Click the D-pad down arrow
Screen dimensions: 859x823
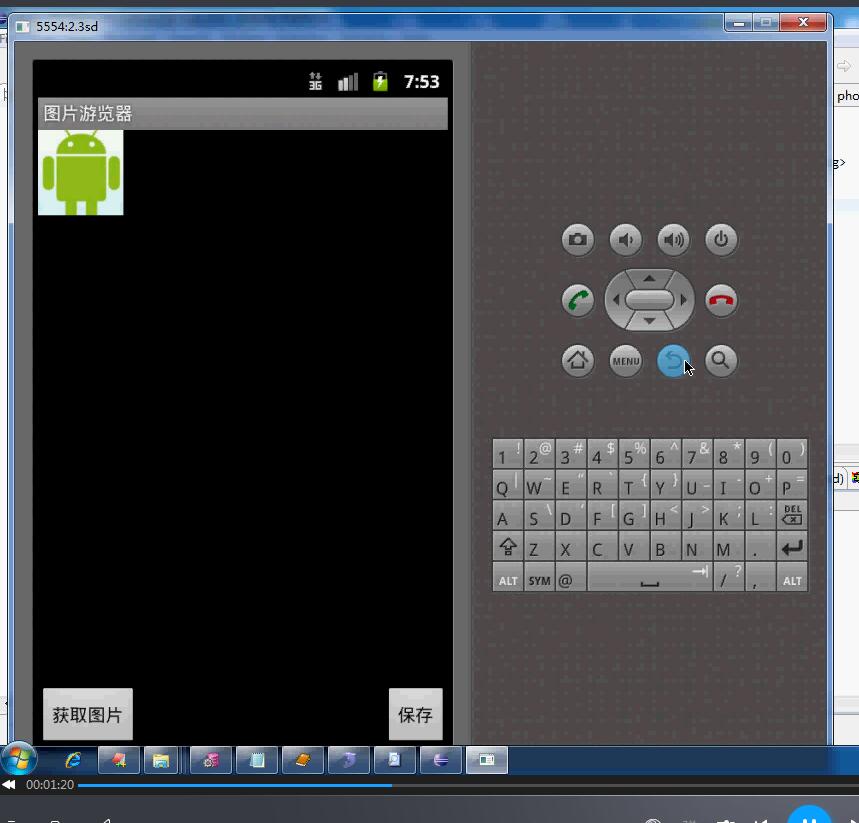pyautogui.click(x=649, y=322)
